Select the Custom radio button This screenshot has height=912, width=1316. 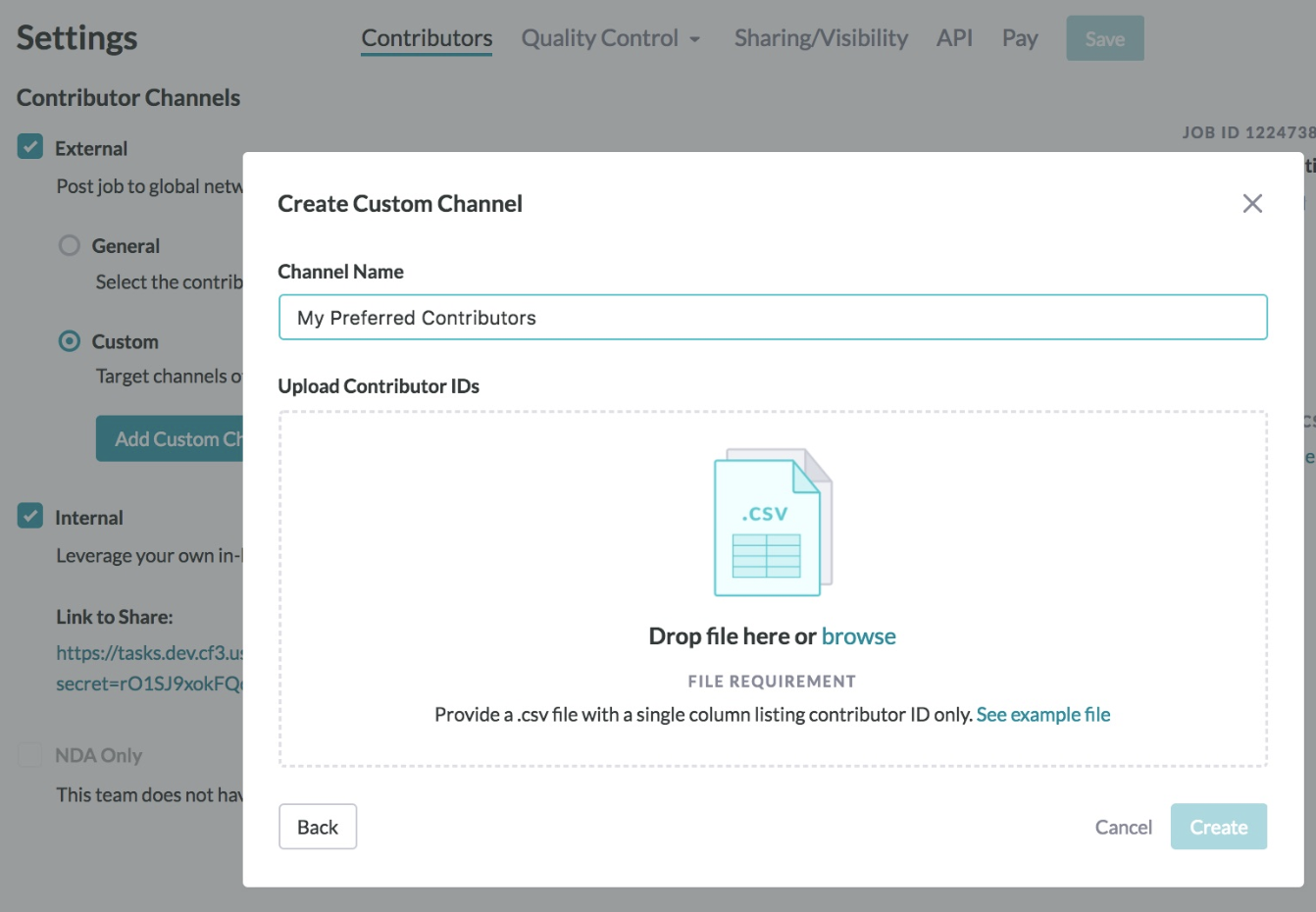(70, 341)
